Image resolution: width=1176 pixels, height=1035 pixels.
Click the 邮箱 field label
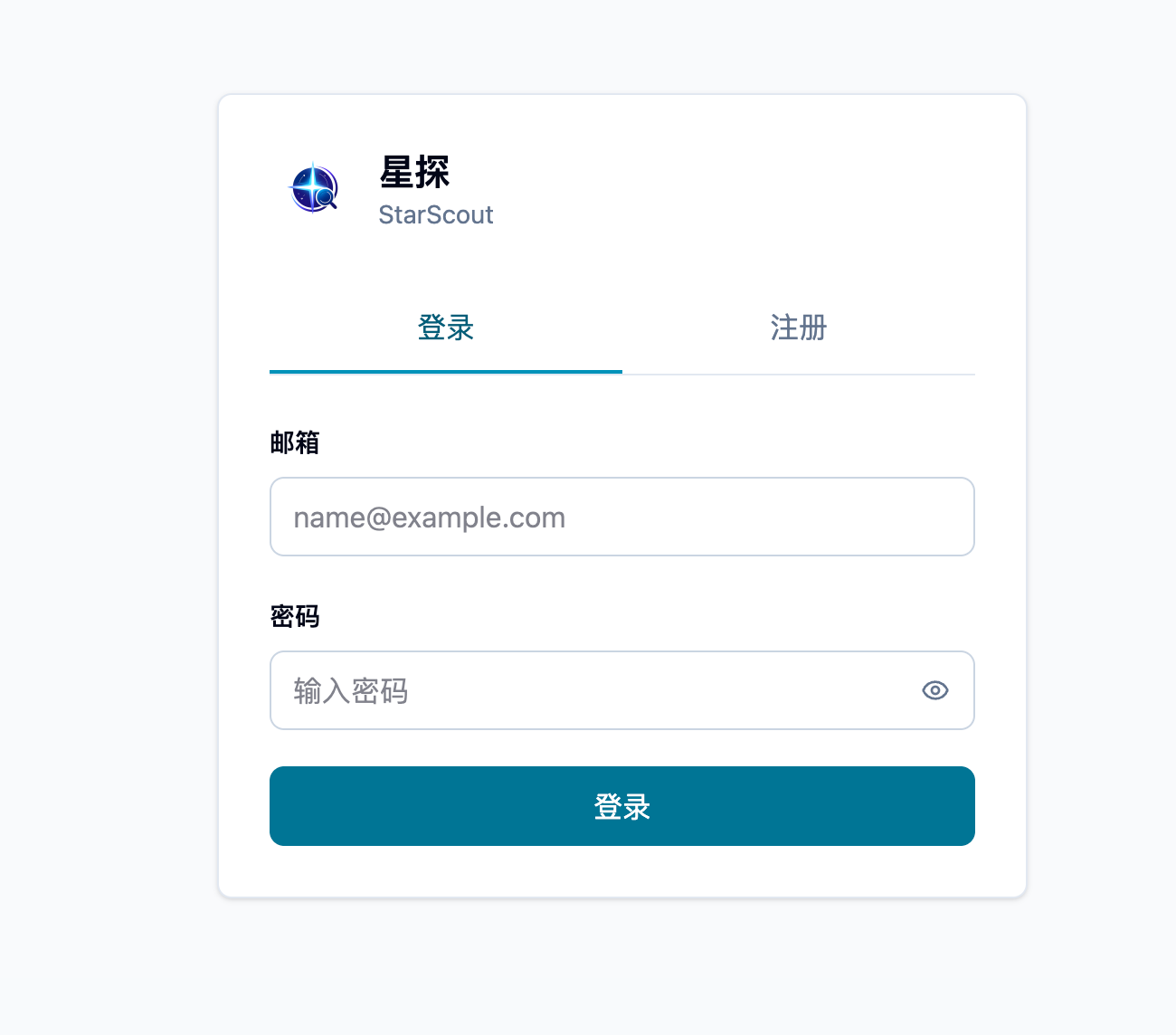click(x=295, y=442)
